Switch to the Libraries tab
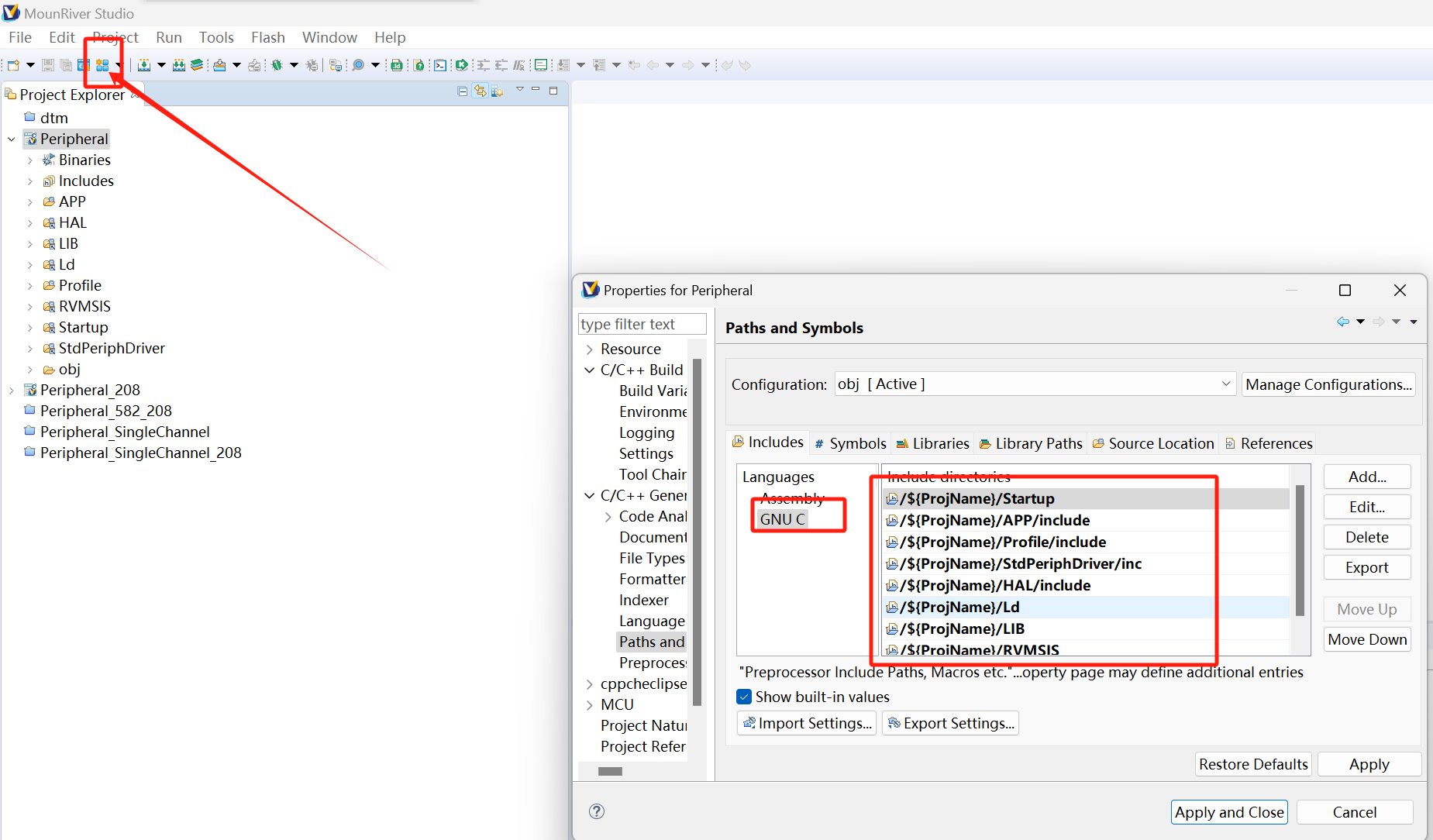The image size is (1433, 840). (x=932, y=443)
